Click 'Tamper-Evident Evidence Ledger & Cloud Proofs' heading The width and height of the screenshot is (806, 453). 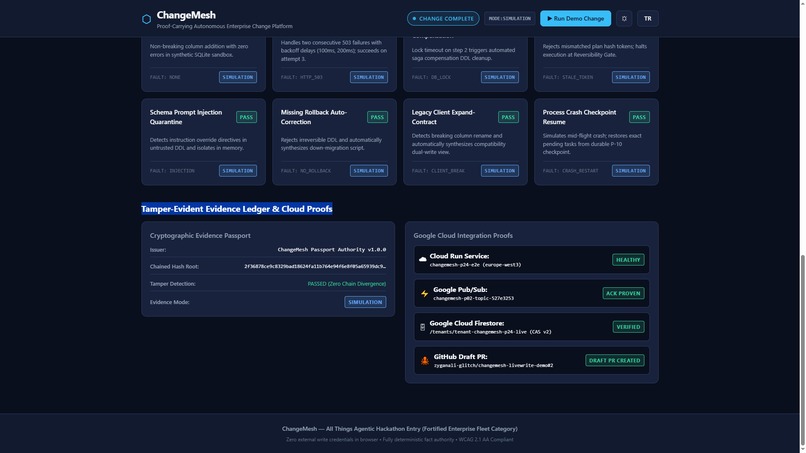(237, 209)
